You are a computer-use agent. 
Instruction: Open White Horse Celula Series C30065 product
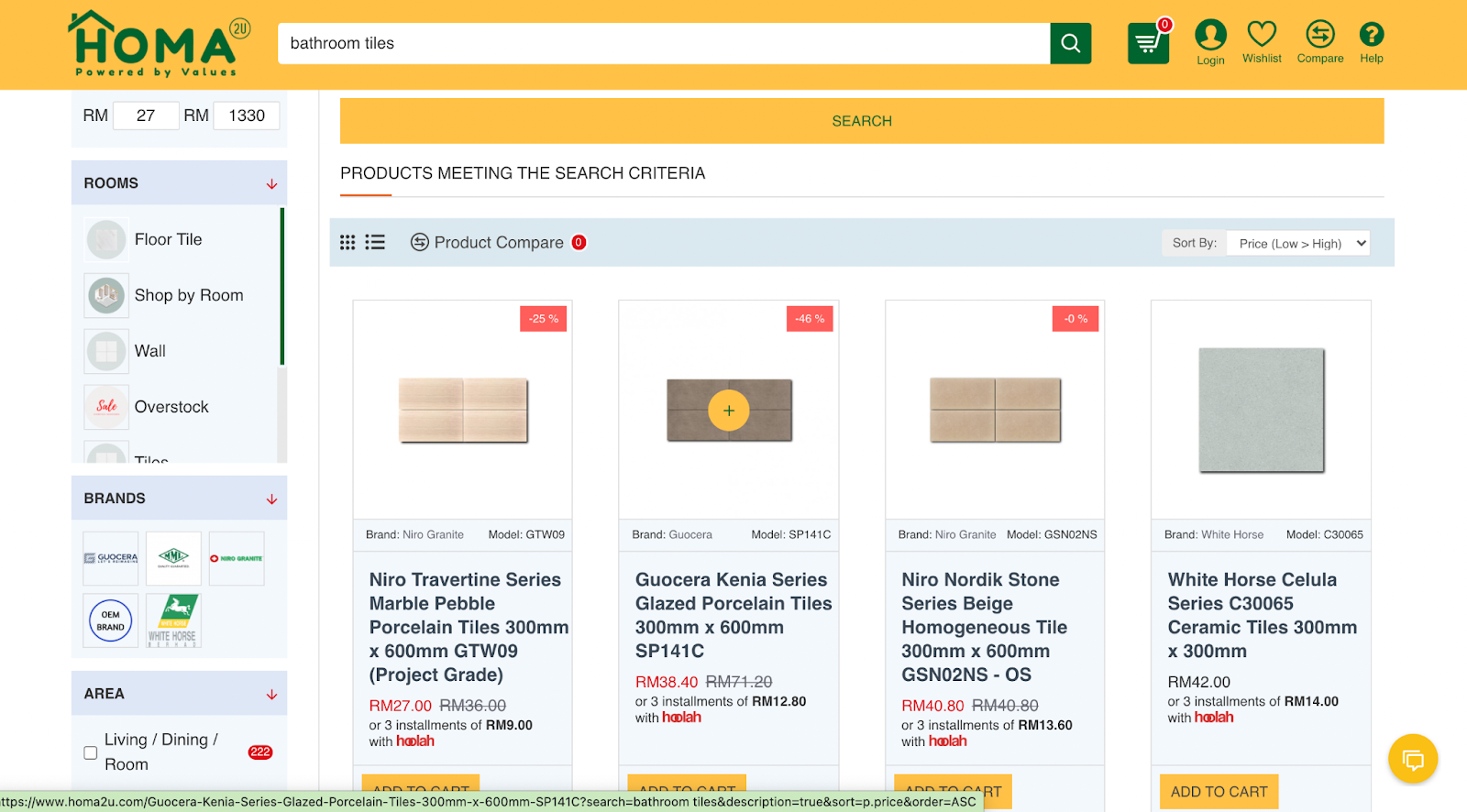(x=1262, y=615)
